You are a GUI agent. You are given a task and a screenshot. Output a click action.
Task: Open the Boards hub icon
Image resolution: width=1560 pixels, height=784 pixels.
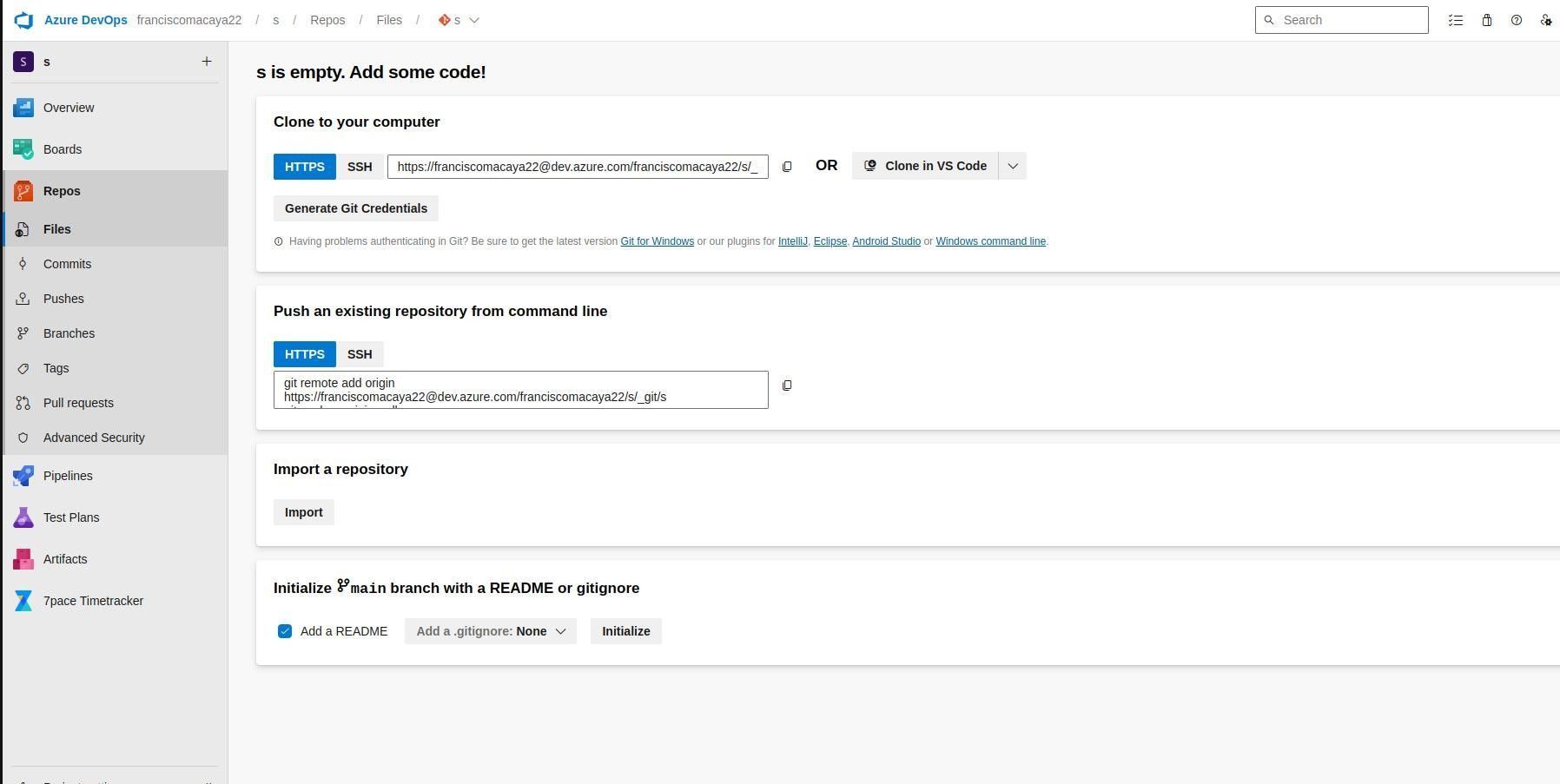[x=23, y=149]
